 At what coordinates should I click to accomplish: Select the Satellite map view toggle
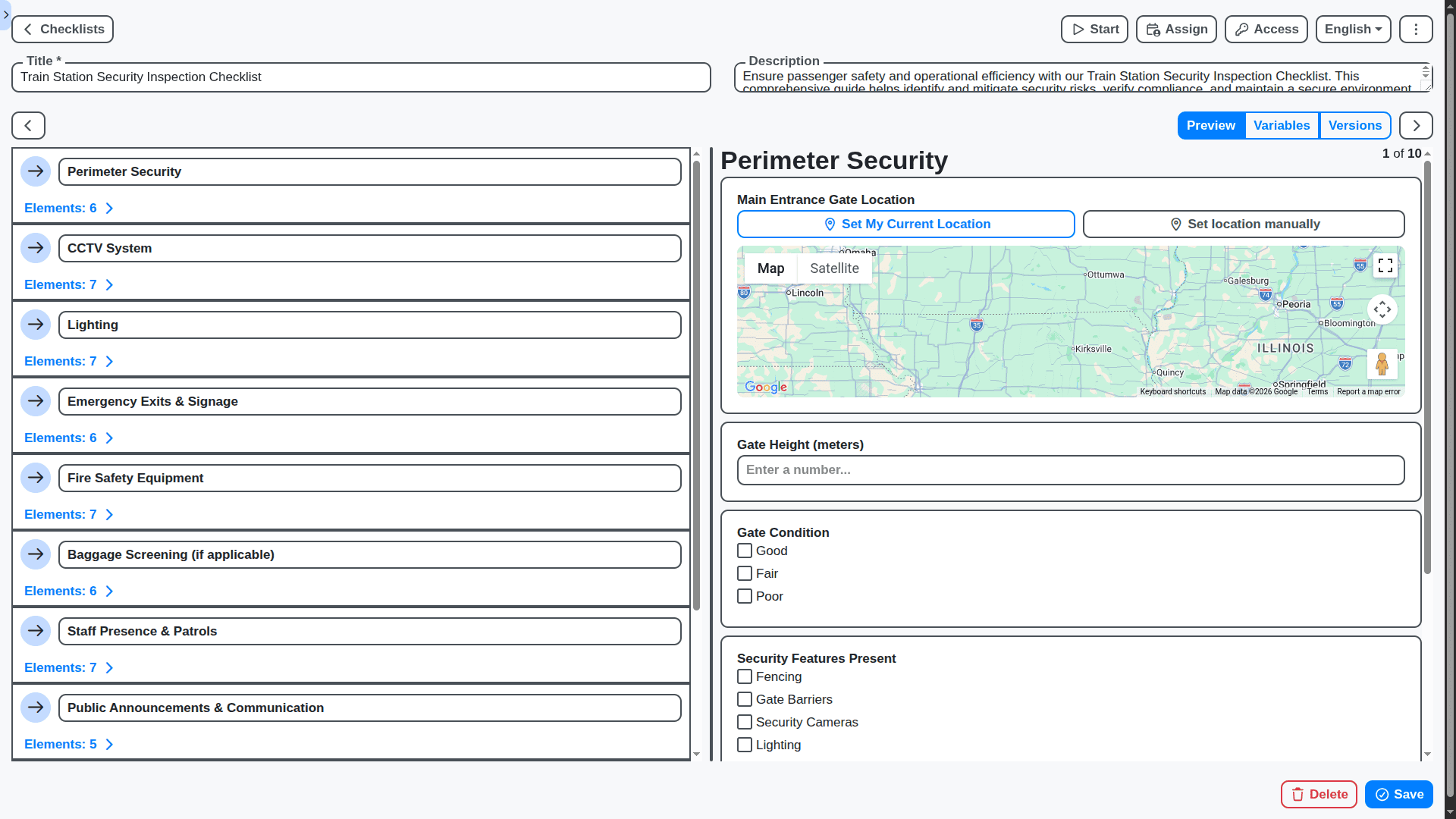point(834,268)
